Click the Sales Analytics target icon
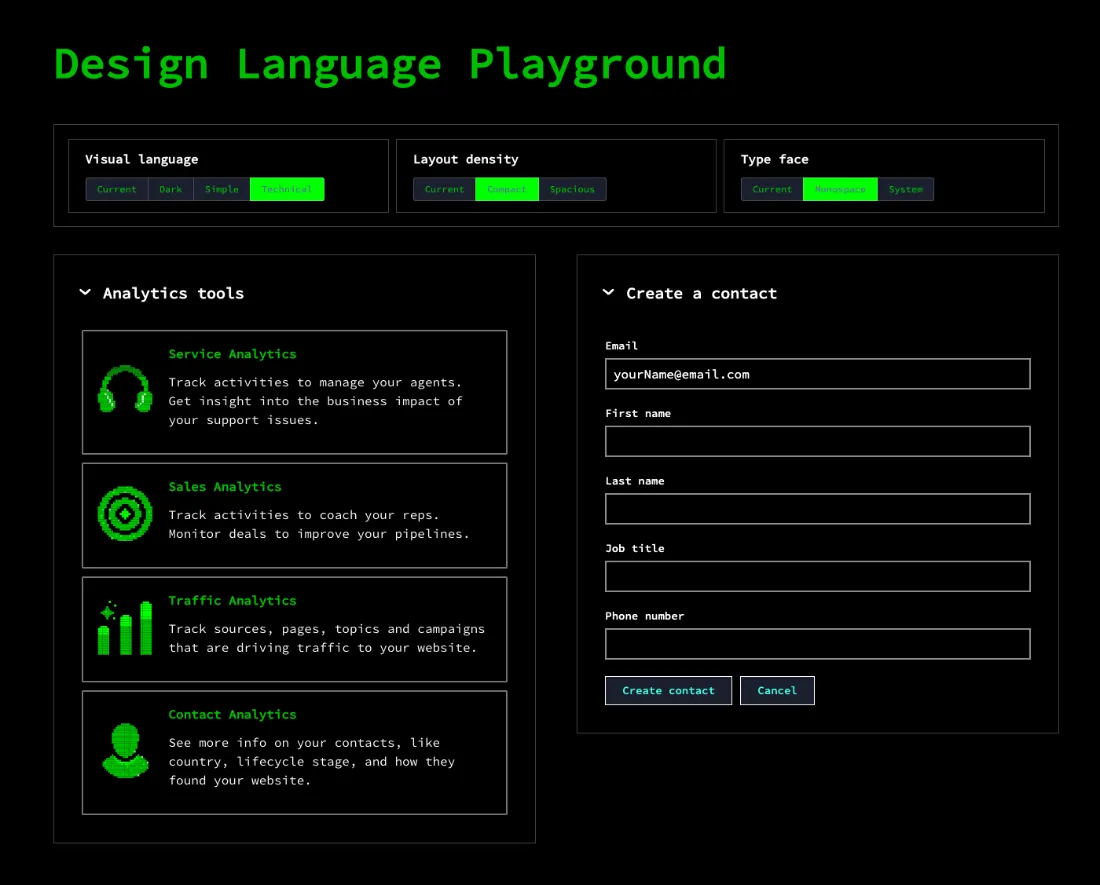This screenshot has height=885, width=1100. (x=125, y=514)
